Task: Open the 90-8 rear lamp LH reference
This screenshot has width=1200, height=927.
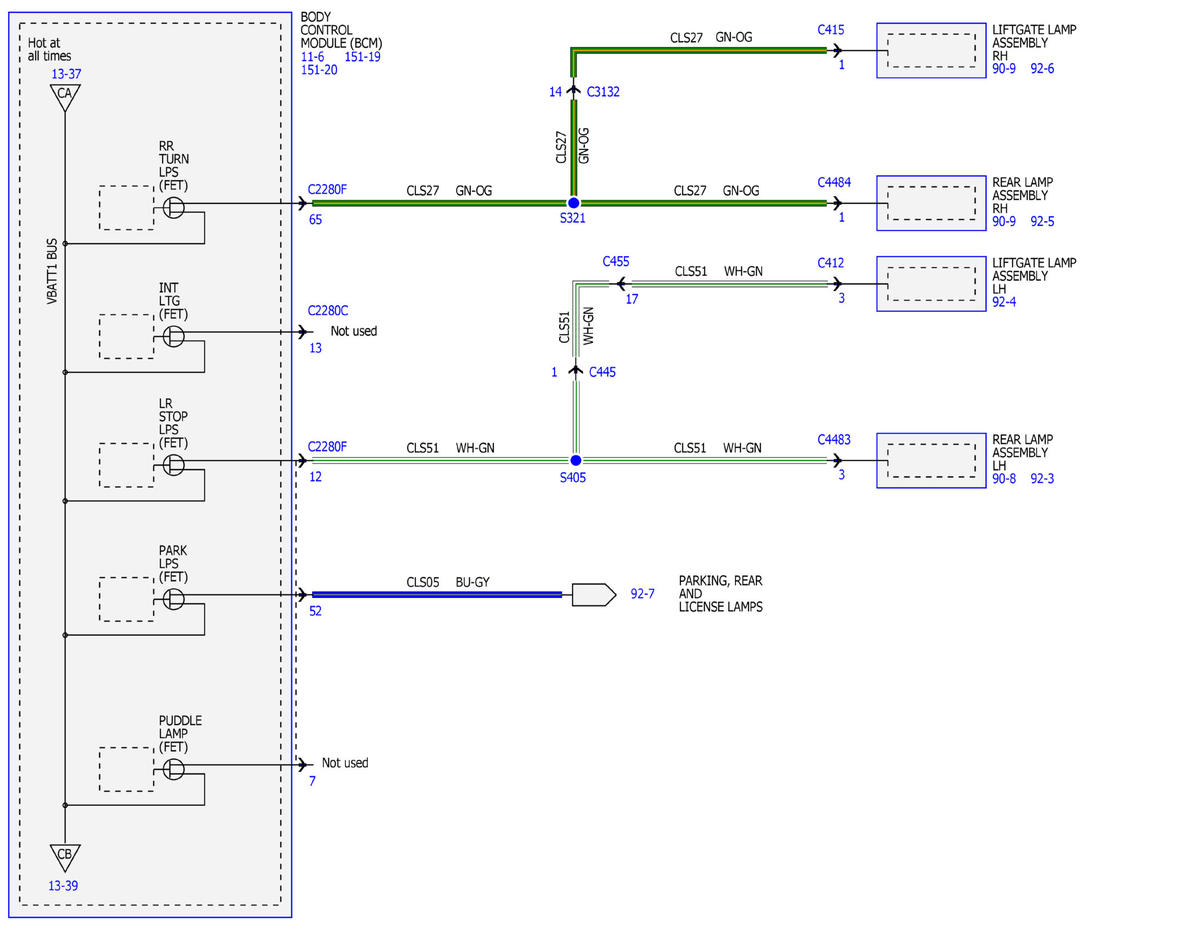Action: tap(1004, 478)
